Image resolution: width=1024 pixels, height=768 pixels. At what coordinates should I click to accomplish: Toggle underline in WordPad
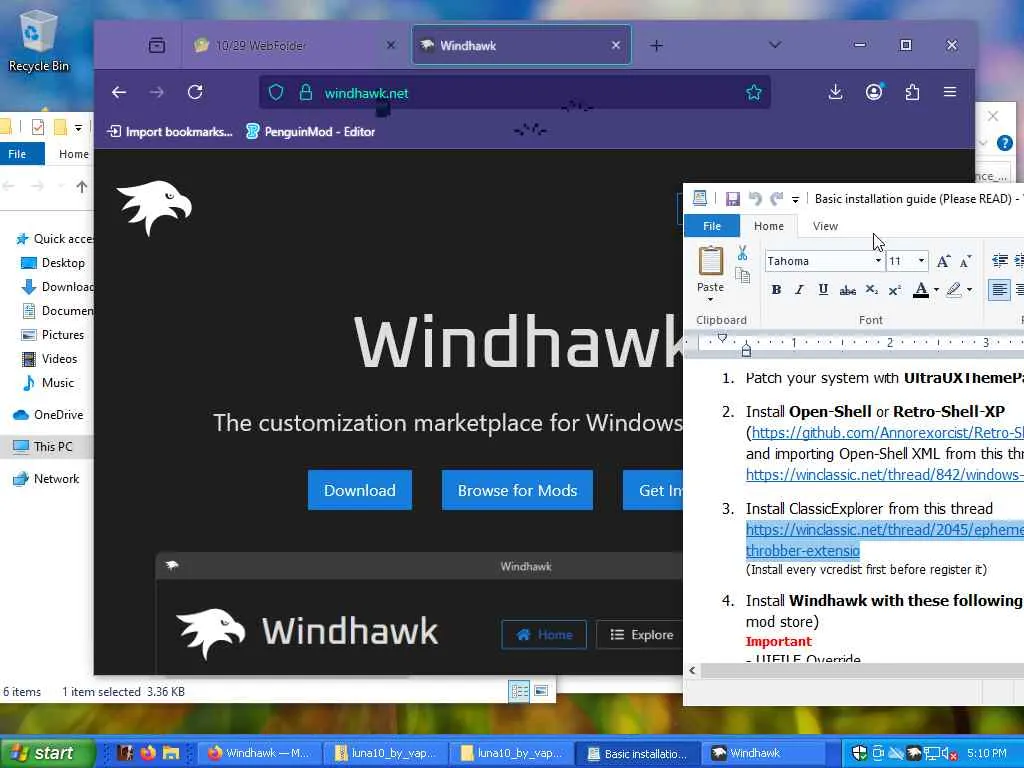pos(823,290)
